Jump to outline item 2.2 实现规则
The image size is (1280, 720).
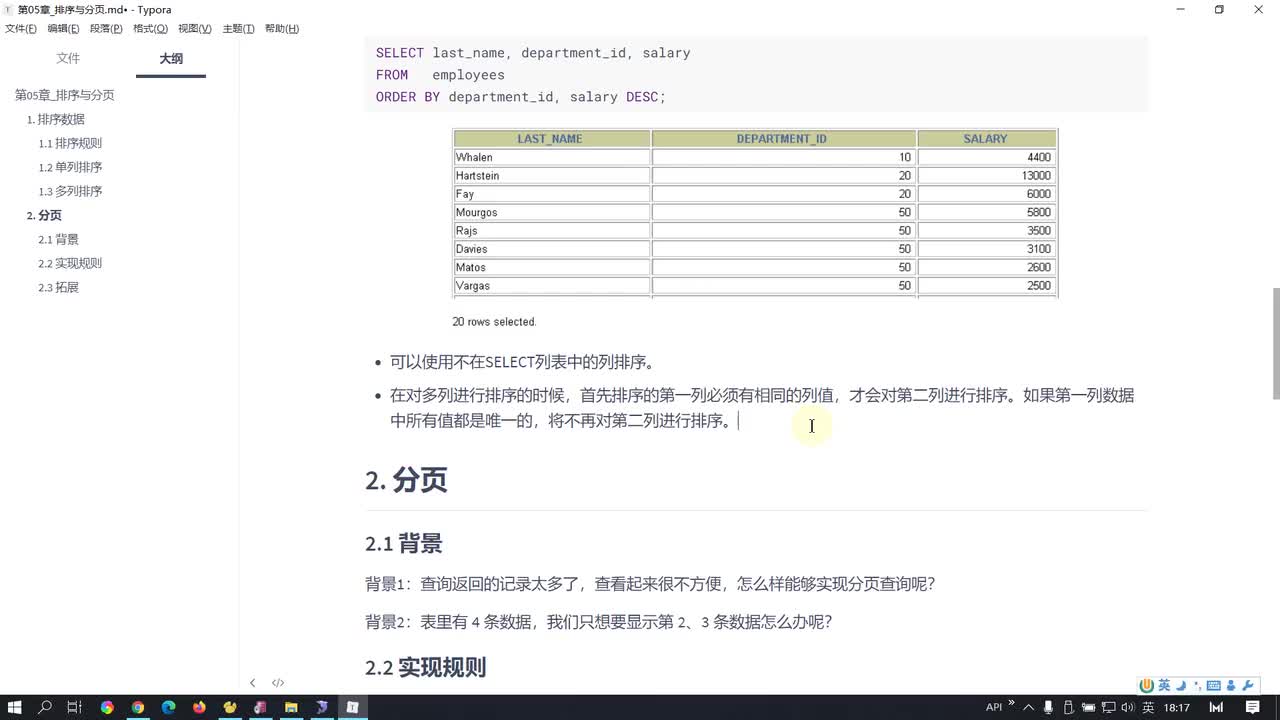[x=70, y=263]
